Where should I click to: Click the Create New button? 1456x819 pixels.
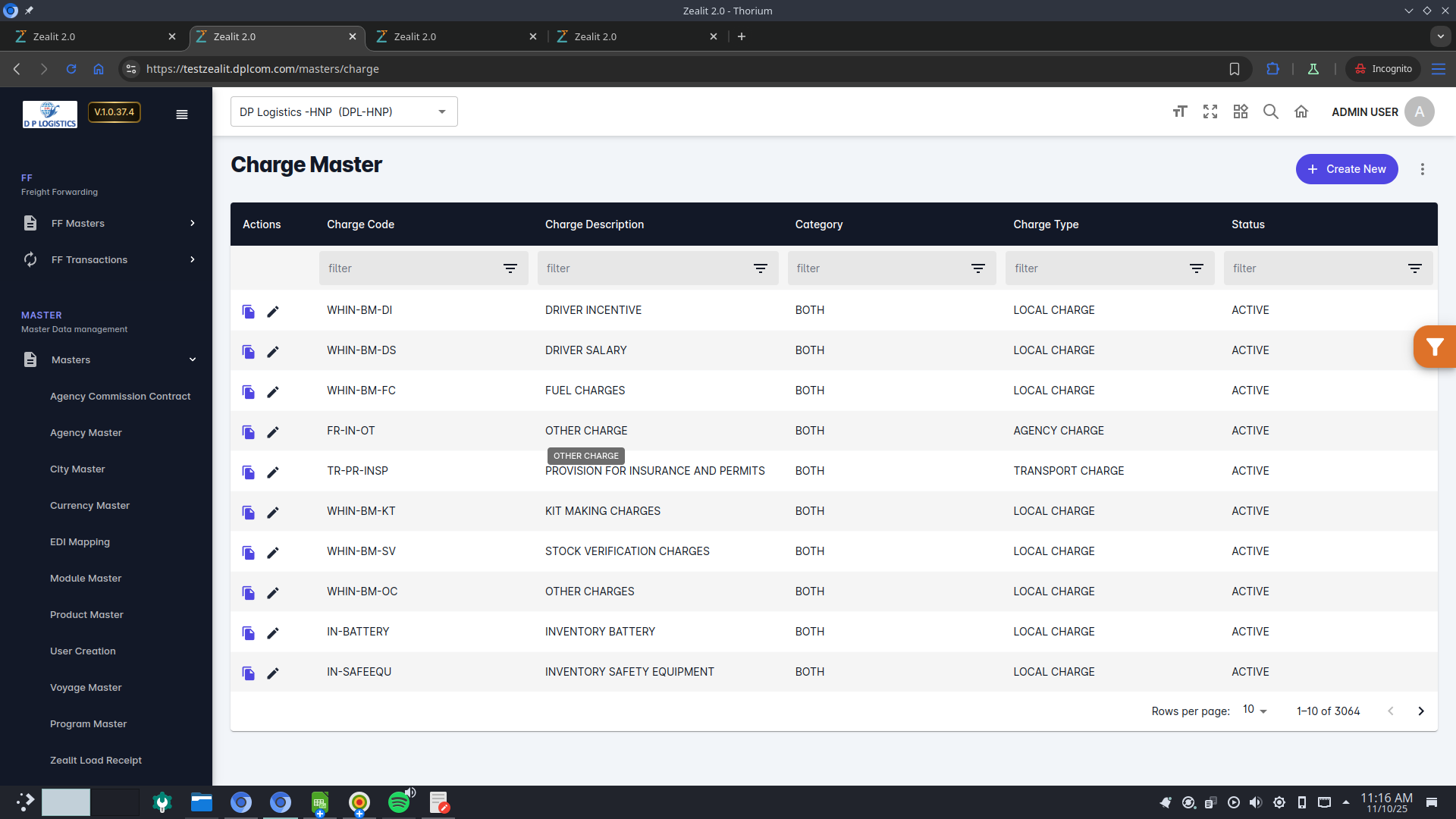(x=1347, y=169)
